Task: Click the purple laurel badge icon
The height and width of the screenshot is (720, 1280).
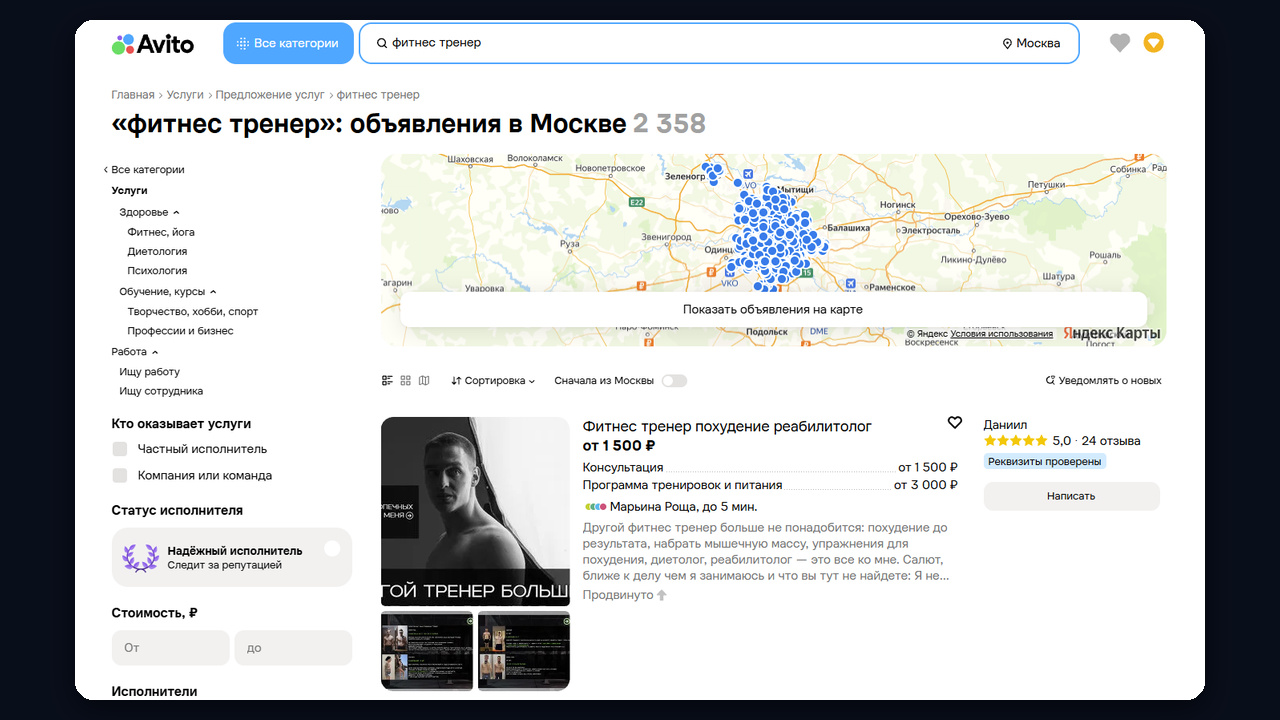Action: coord(140,557)
